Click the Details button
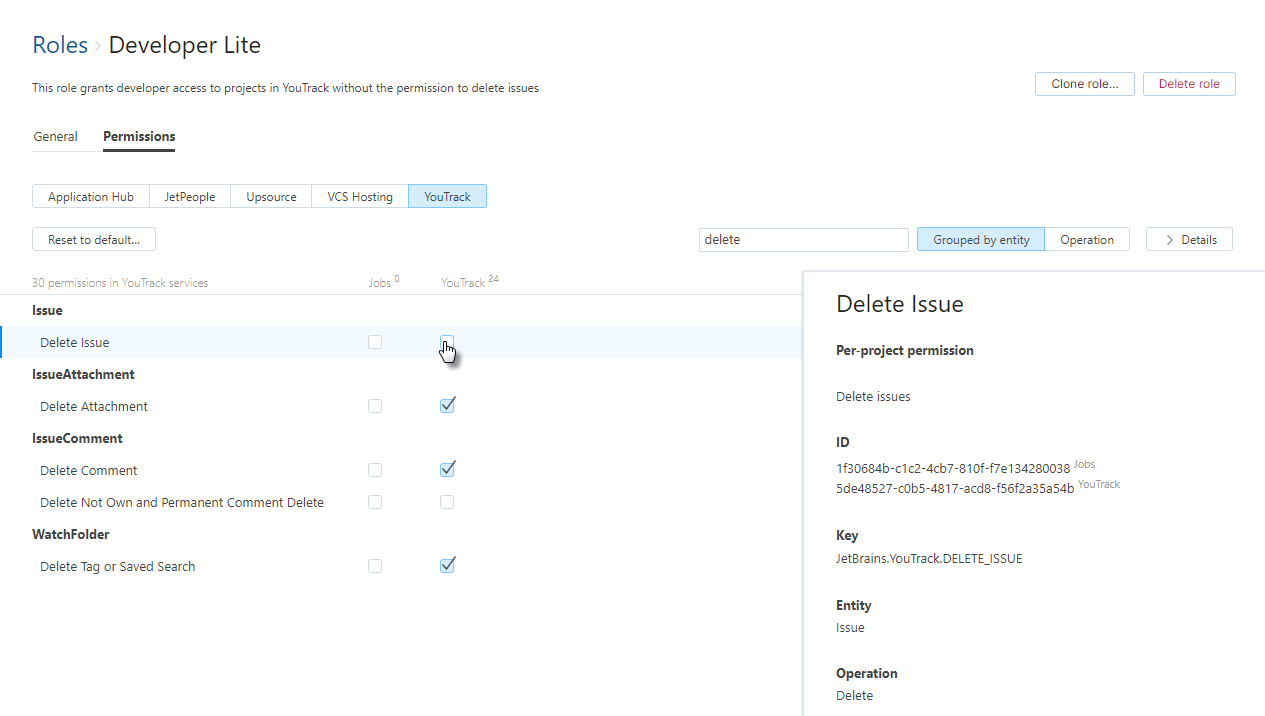 pos(1197,239)
